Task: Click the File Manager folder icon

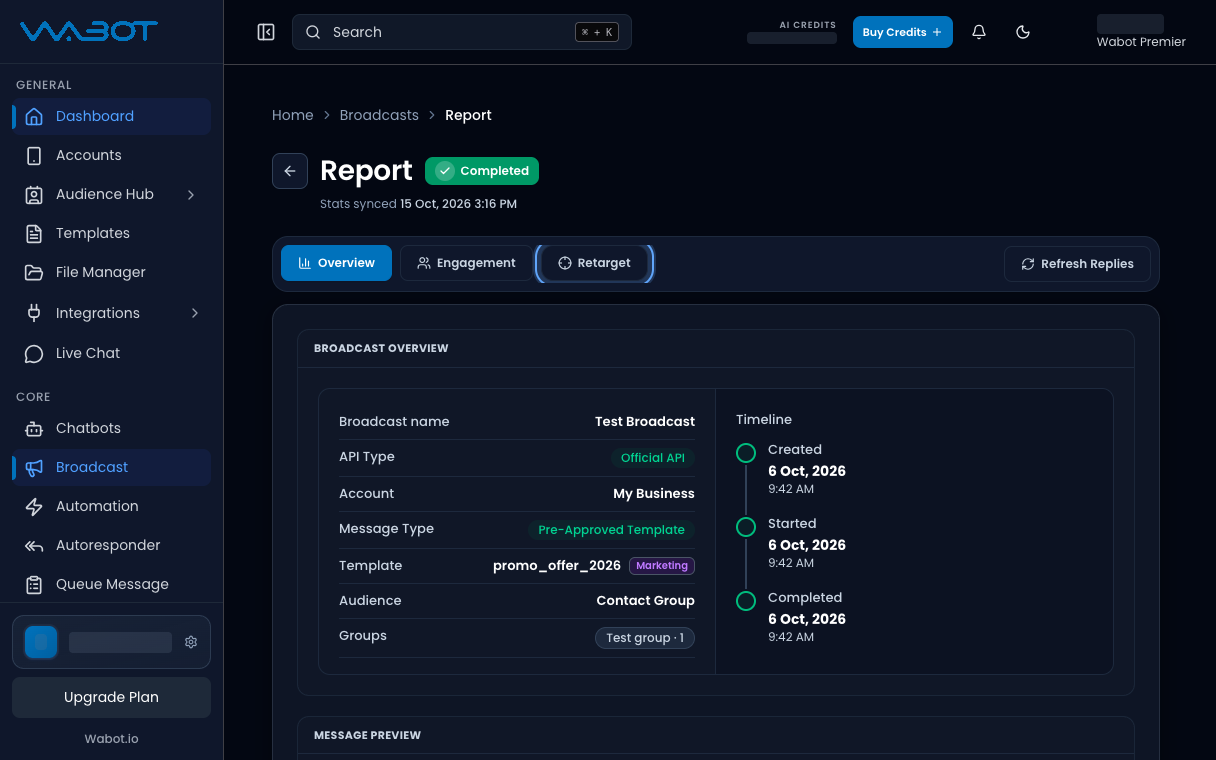Action: [34, 272]
